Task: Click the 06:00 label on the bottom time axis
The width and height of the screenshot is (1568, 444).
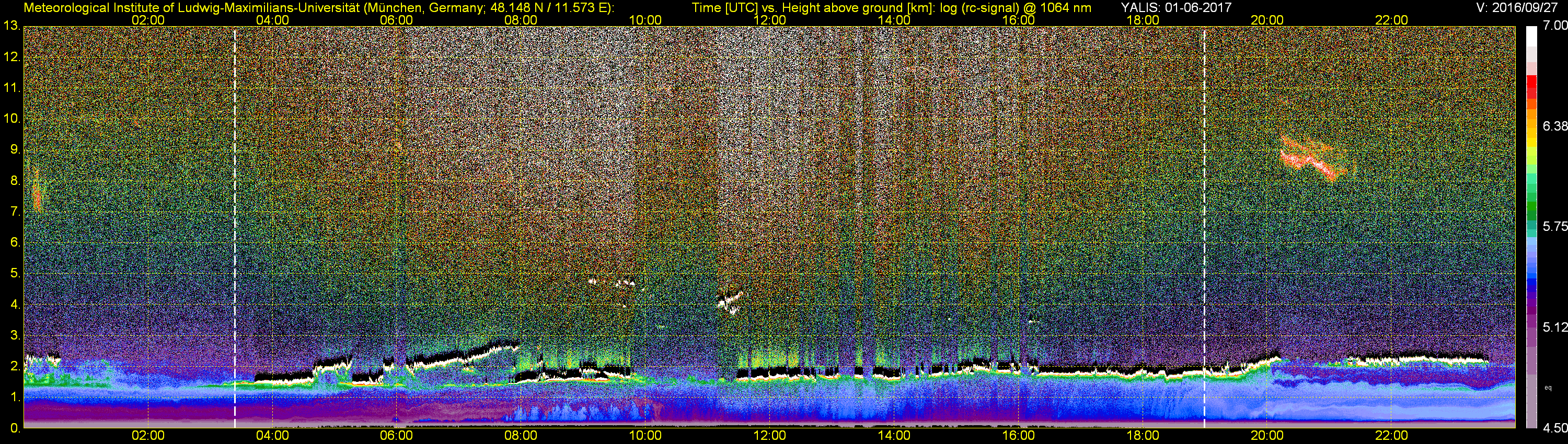Action: point(396,436)
